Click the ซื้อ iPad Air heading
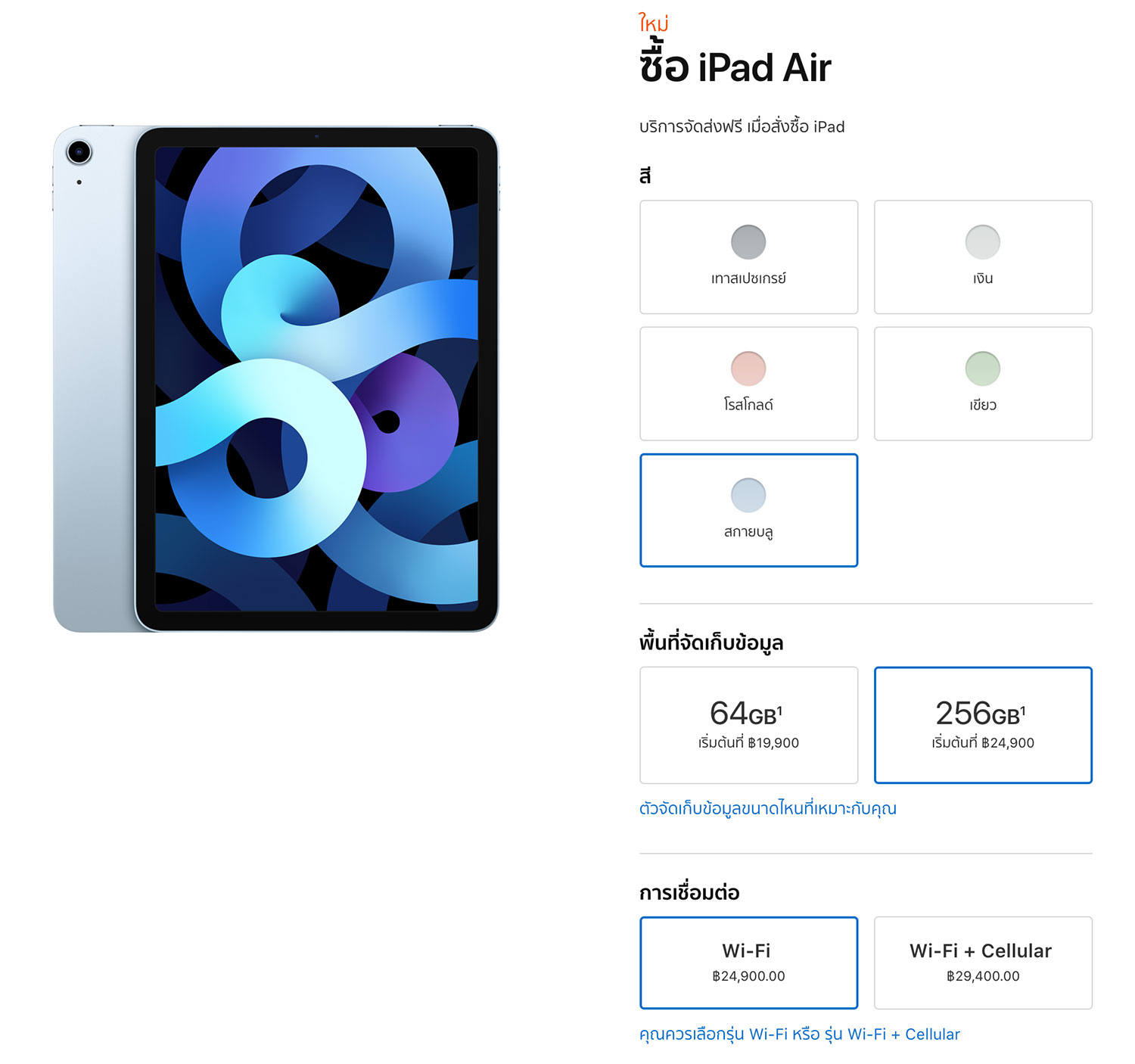 tap(735, 66)
